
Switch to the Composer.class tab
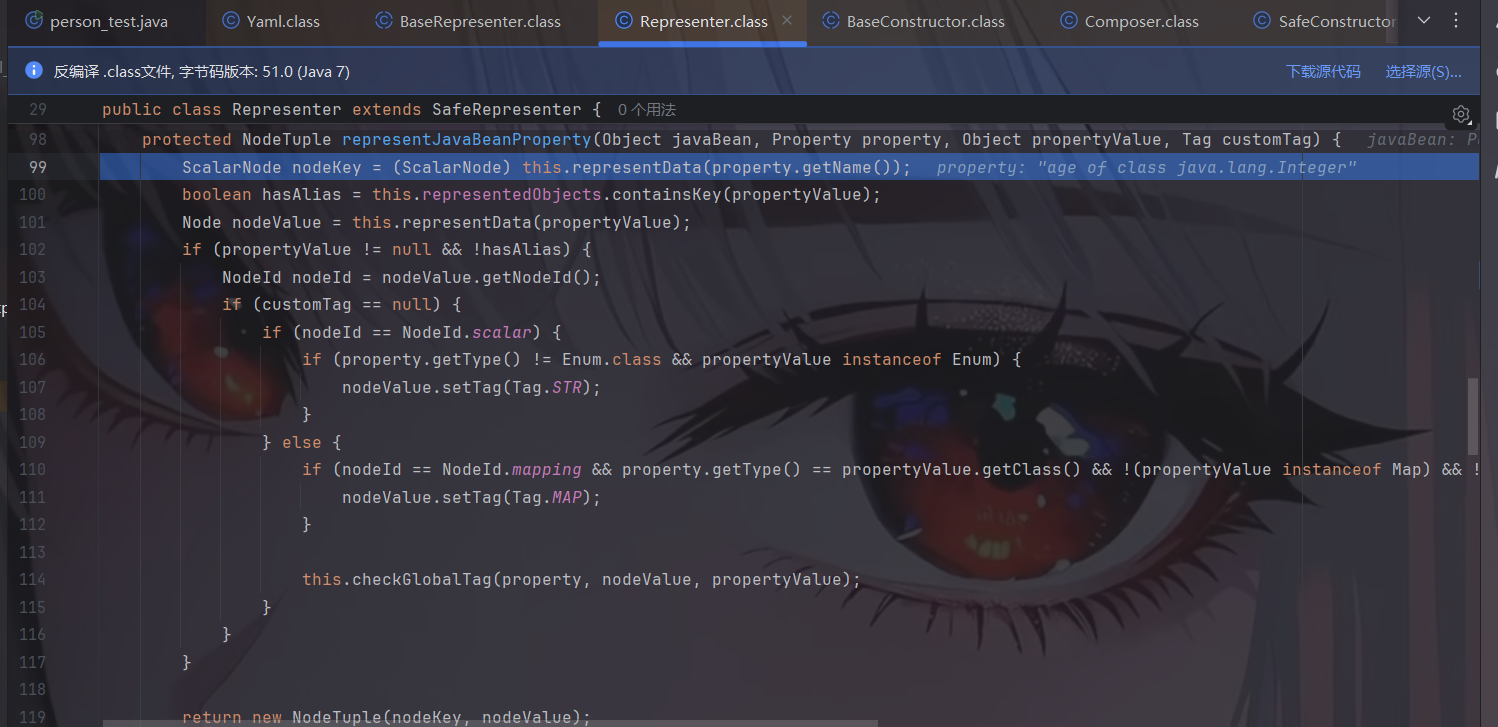tap(1130, 21)
